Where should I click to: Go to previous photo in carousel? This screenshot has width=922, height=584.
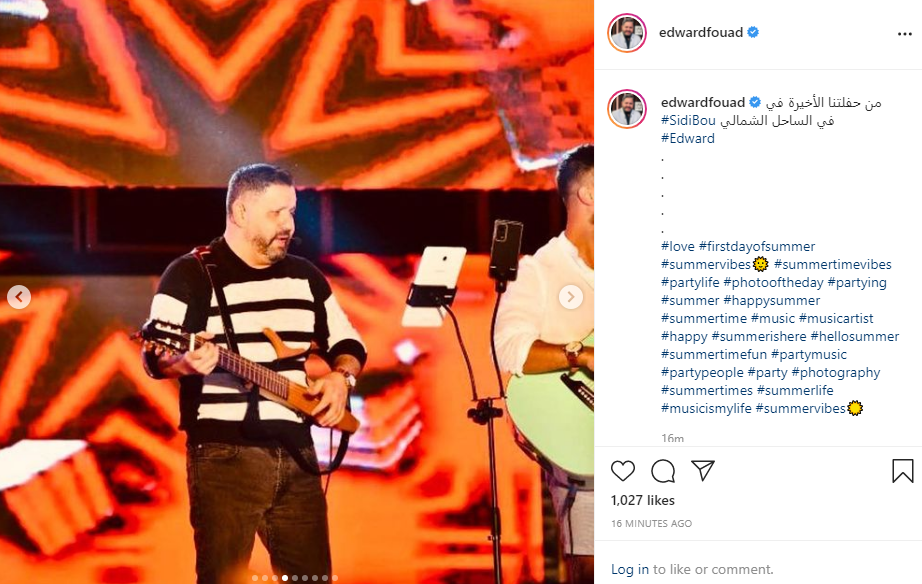coord(19,296)
